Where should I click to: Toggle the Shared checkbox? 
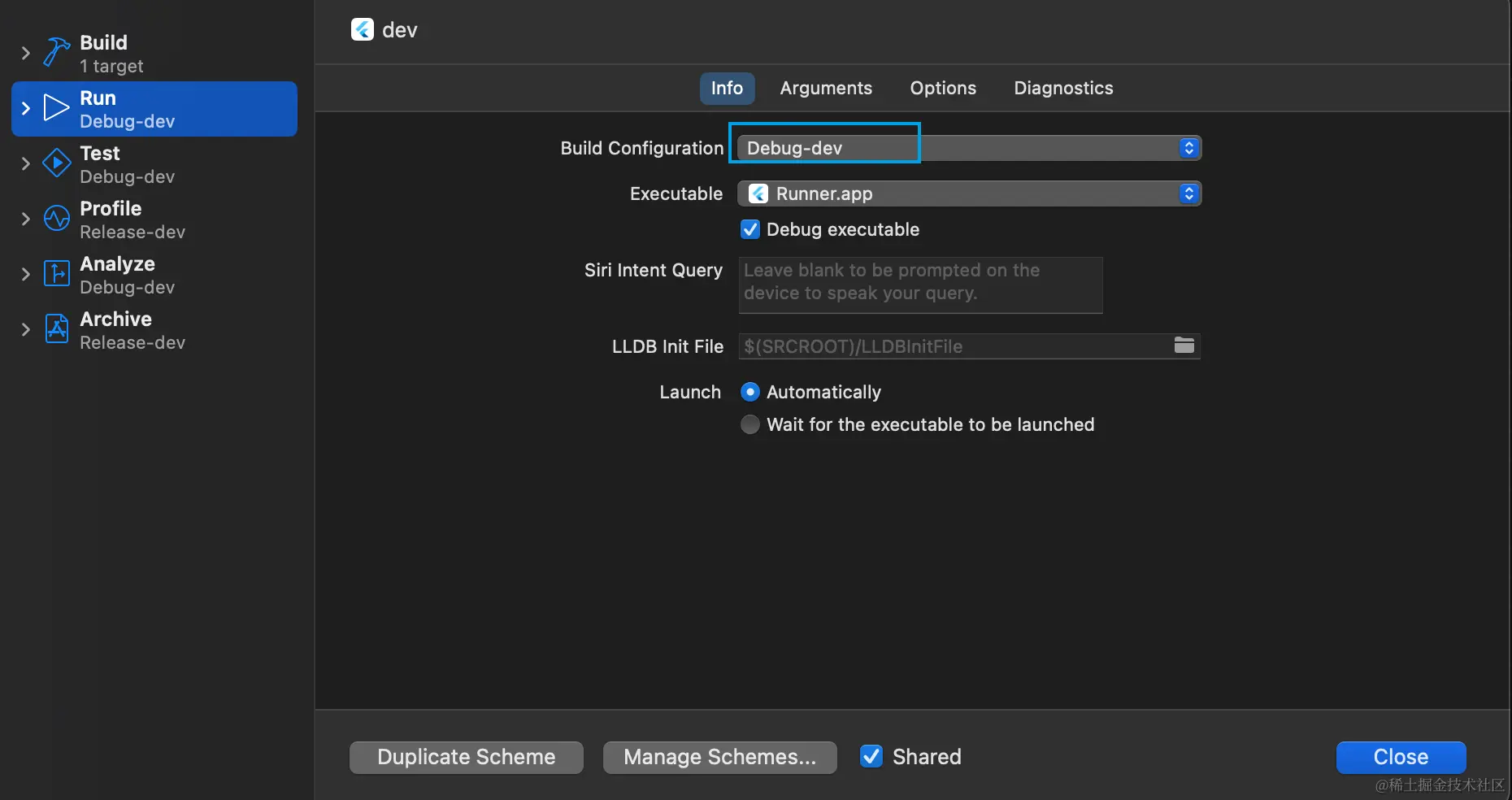click(871, 756)
